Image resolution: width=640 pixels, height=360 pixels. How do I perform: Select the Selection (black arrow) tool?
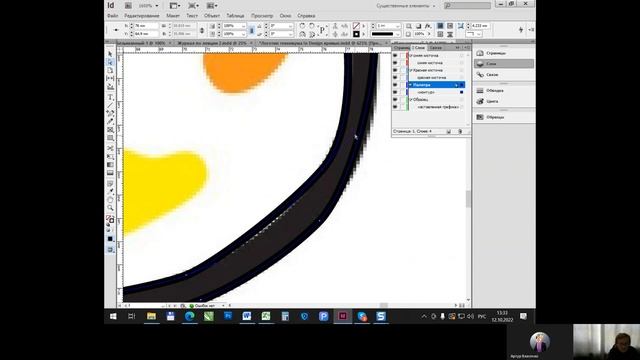tap(110, 54)
